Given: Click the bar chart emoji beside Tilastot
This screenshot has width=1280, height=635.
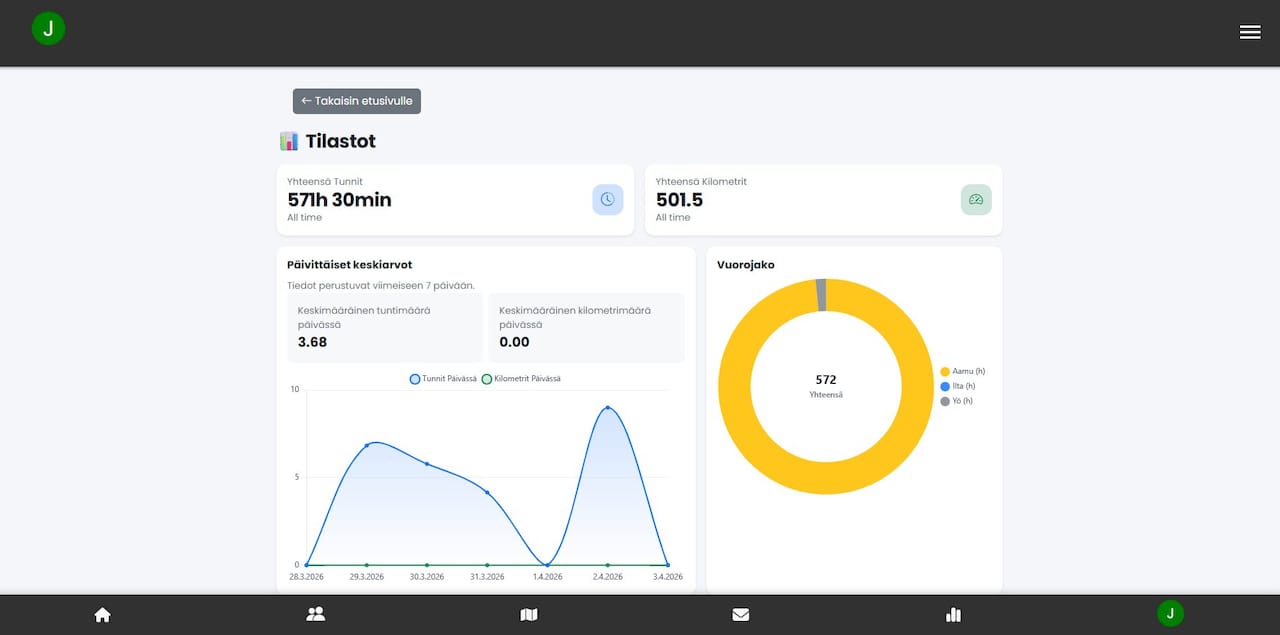Looking at the screenshot, I should 289,141.
